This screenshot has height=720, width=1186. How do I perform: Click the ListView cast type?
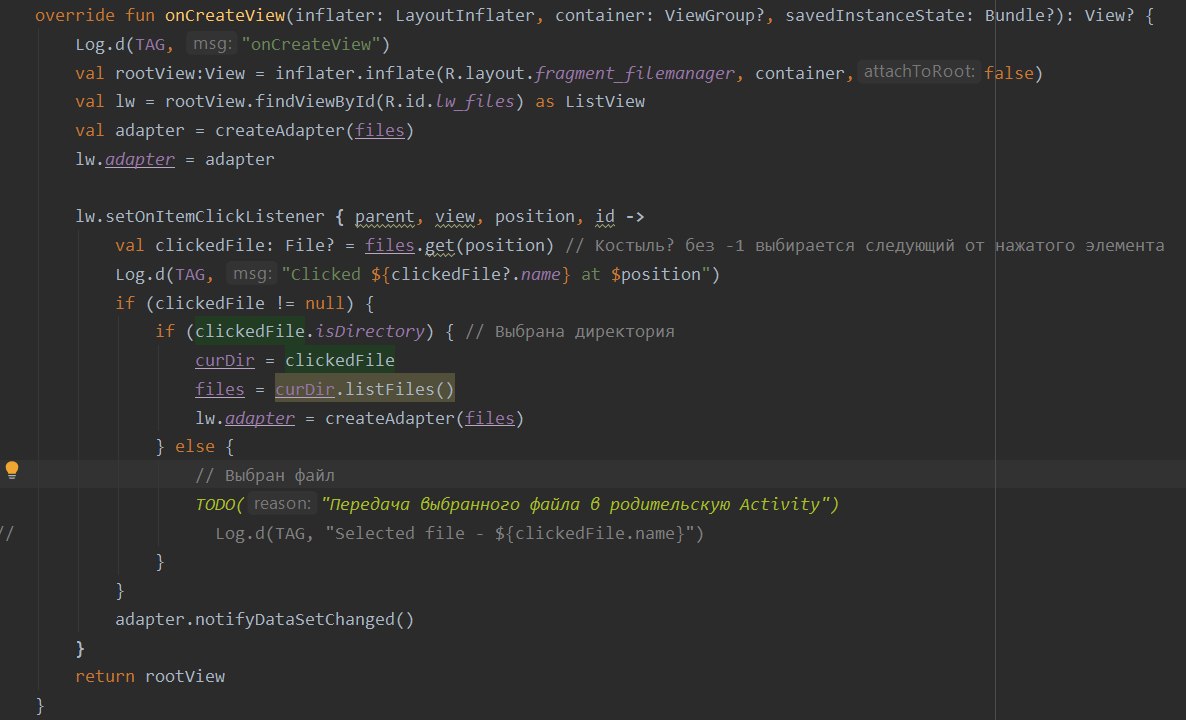click(605, 102)
